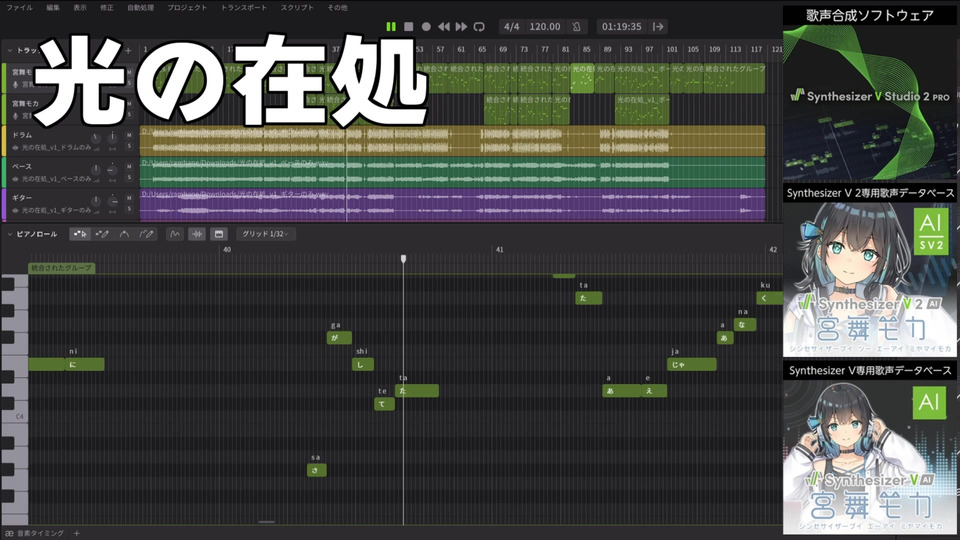Screen dimensions: 960x540
Task: Open the 自動処理 menu
Action: (x=140, y=7)
